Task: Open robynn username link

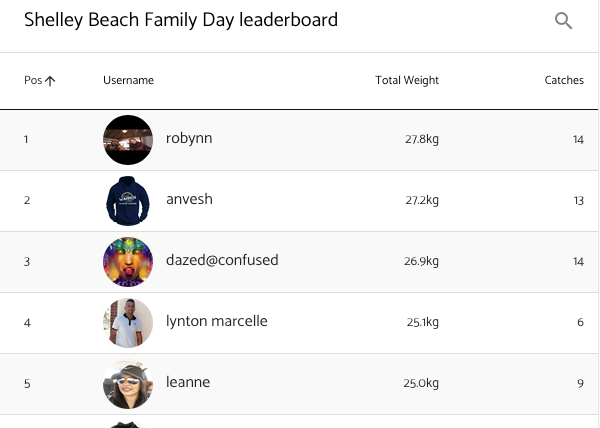Action: point(189,139)
